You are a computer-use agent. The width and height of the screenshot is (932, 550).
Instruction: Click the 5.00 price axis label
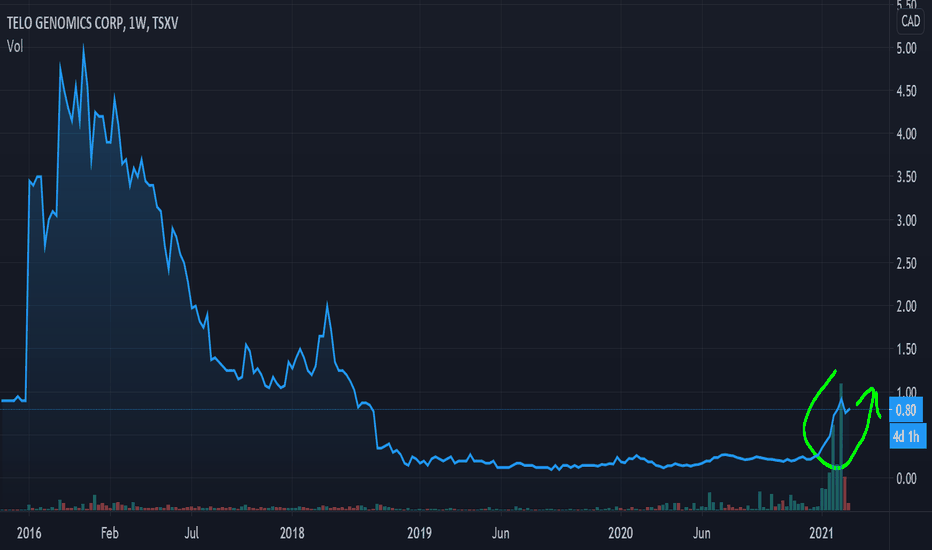[906, 48]
